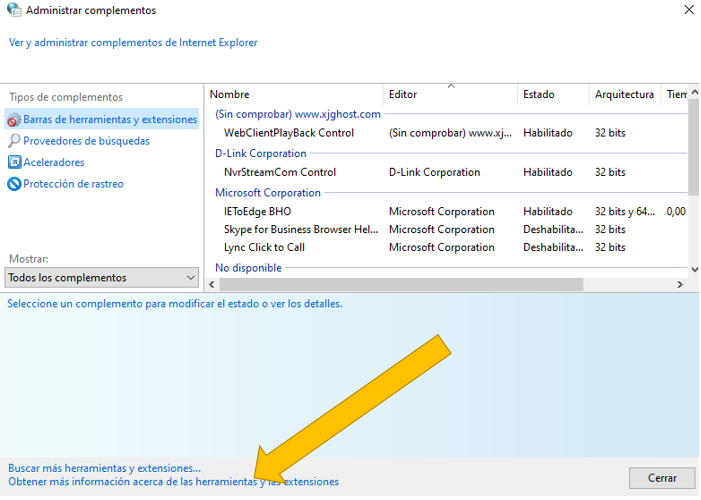The height and width of the screenshot is (500, 701).
Task: Click the Internet Explorer add-ons title icon
Action: click(x=14, y=10)
